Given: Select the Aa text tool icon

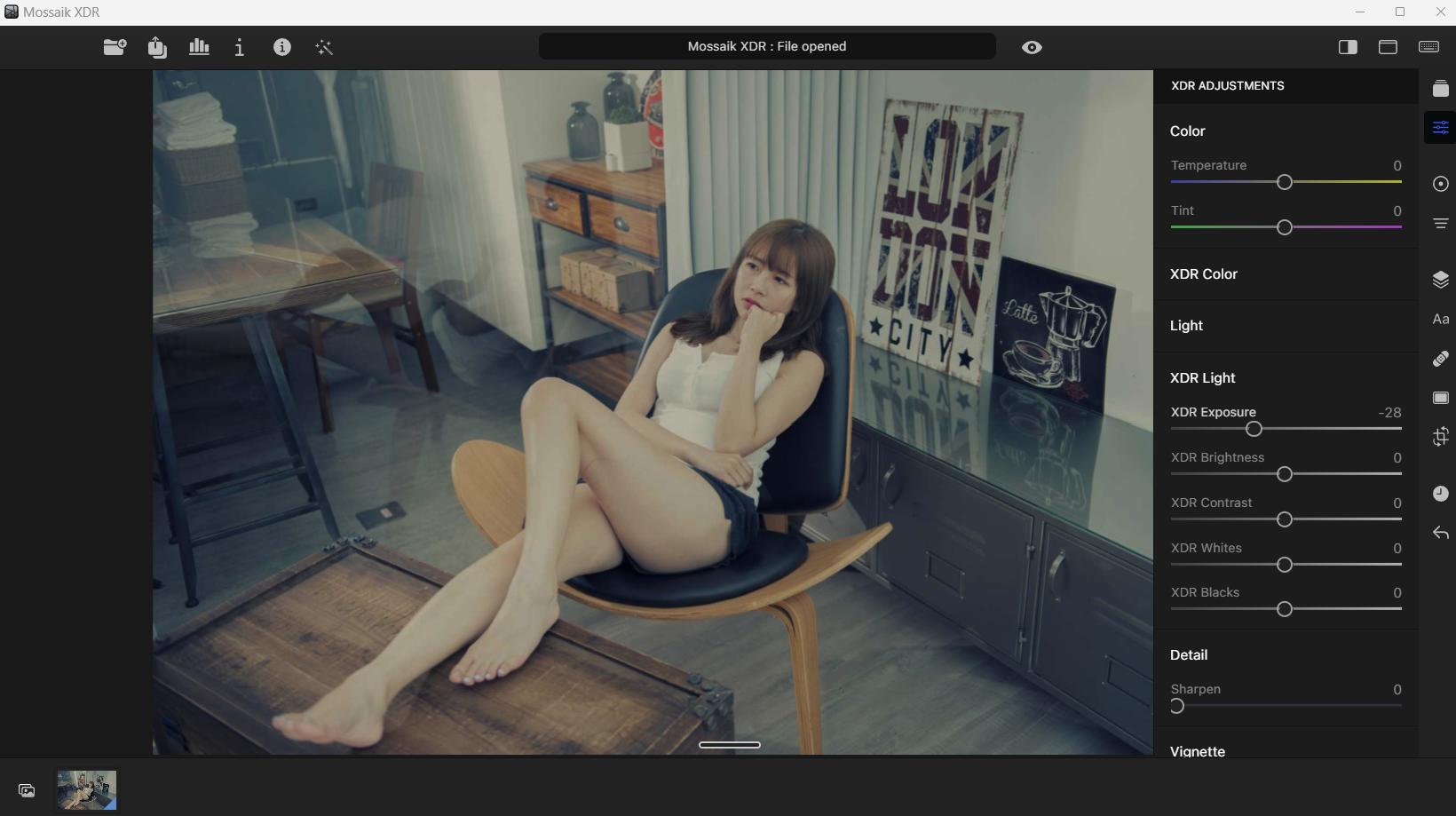Looking at the screenshot, I should [1441, 319].
